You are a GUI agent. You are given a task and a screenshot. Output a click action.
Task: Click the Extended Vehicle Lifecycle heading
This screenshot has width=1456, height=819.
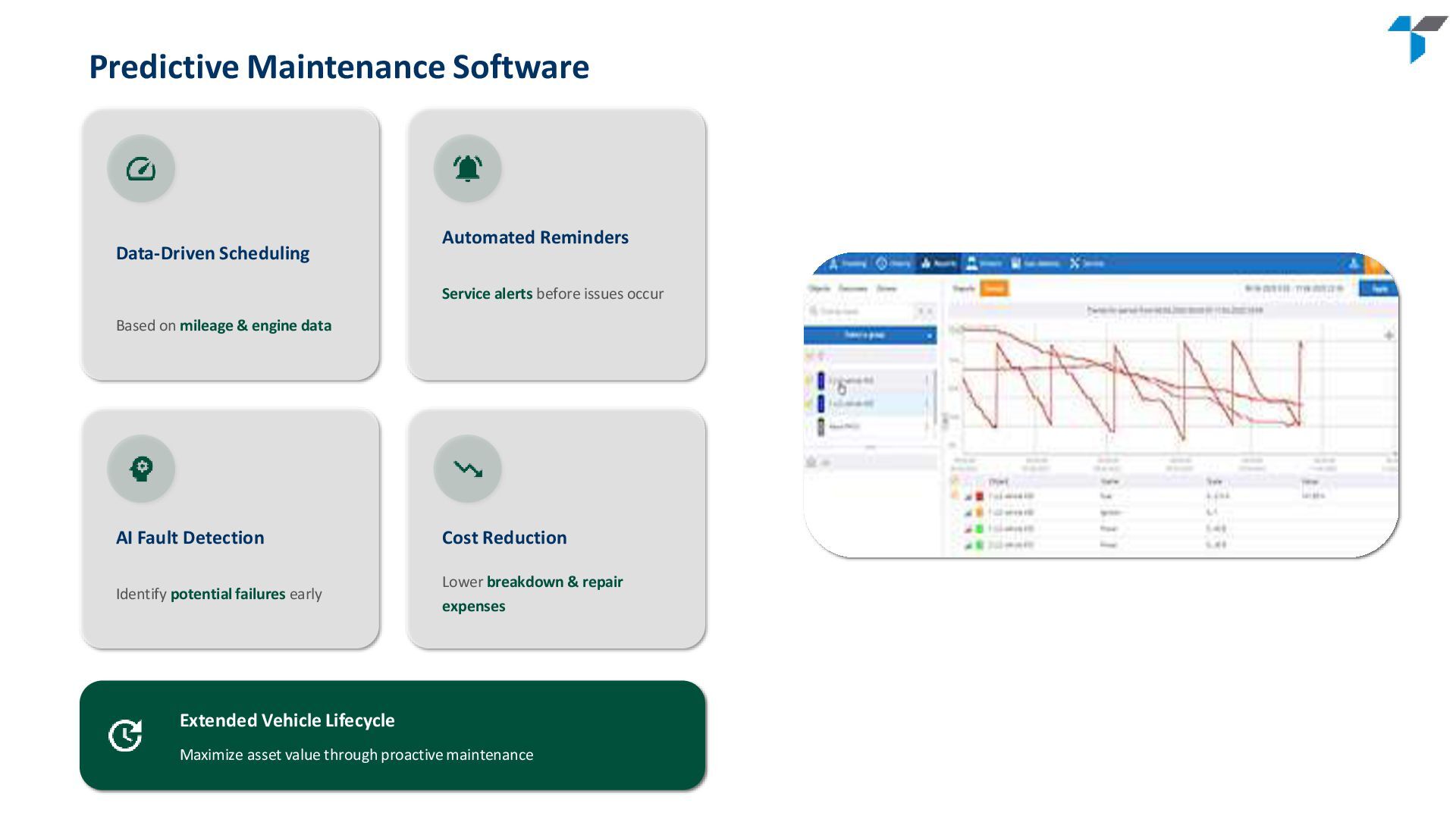tap(287, 720)
